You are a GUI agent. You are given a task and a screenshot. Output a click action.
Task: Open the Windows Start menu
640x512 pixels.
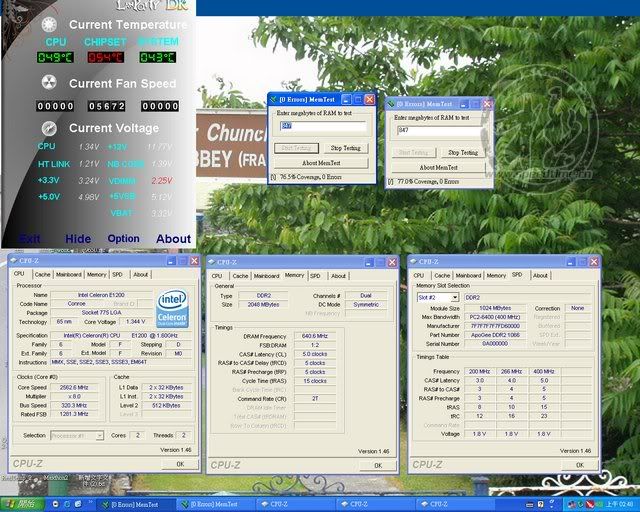(x=21, y=504)
